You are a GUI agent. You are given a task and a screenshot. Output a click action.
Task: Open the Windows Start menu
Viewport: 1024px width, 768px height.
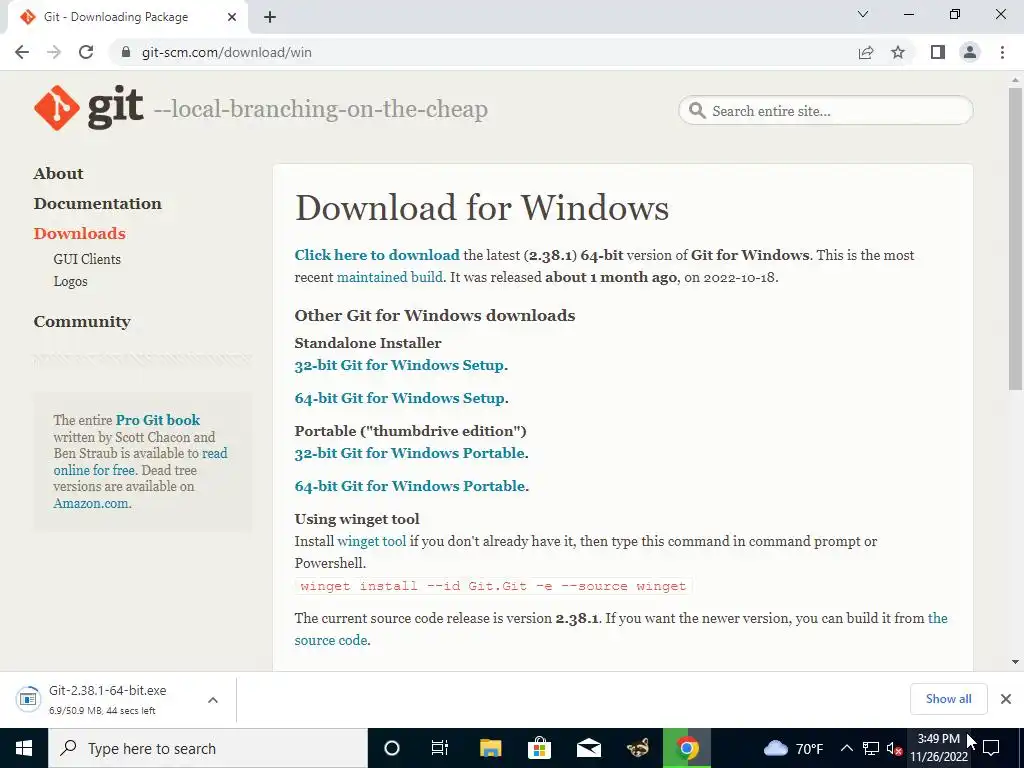(24, 748)
